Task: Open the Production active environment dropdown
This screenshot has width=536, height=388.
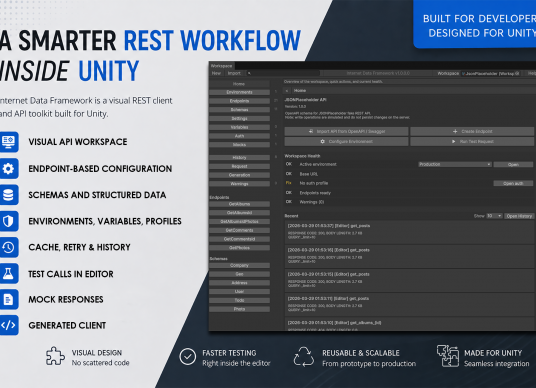Action: click(455, 164)
